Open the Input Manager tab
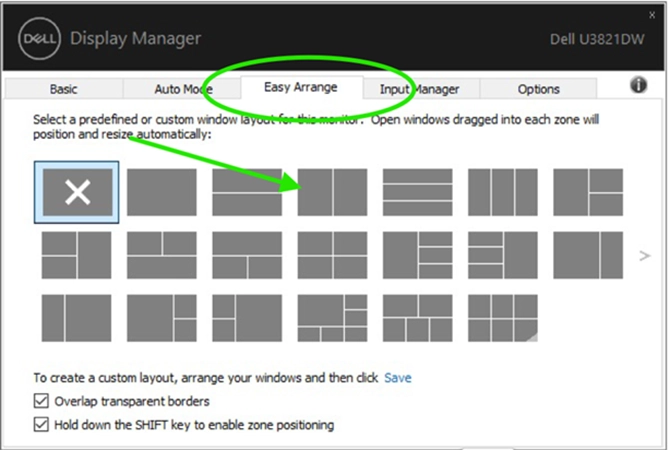The height and width of the screenshot is (450, 670). 420,89
